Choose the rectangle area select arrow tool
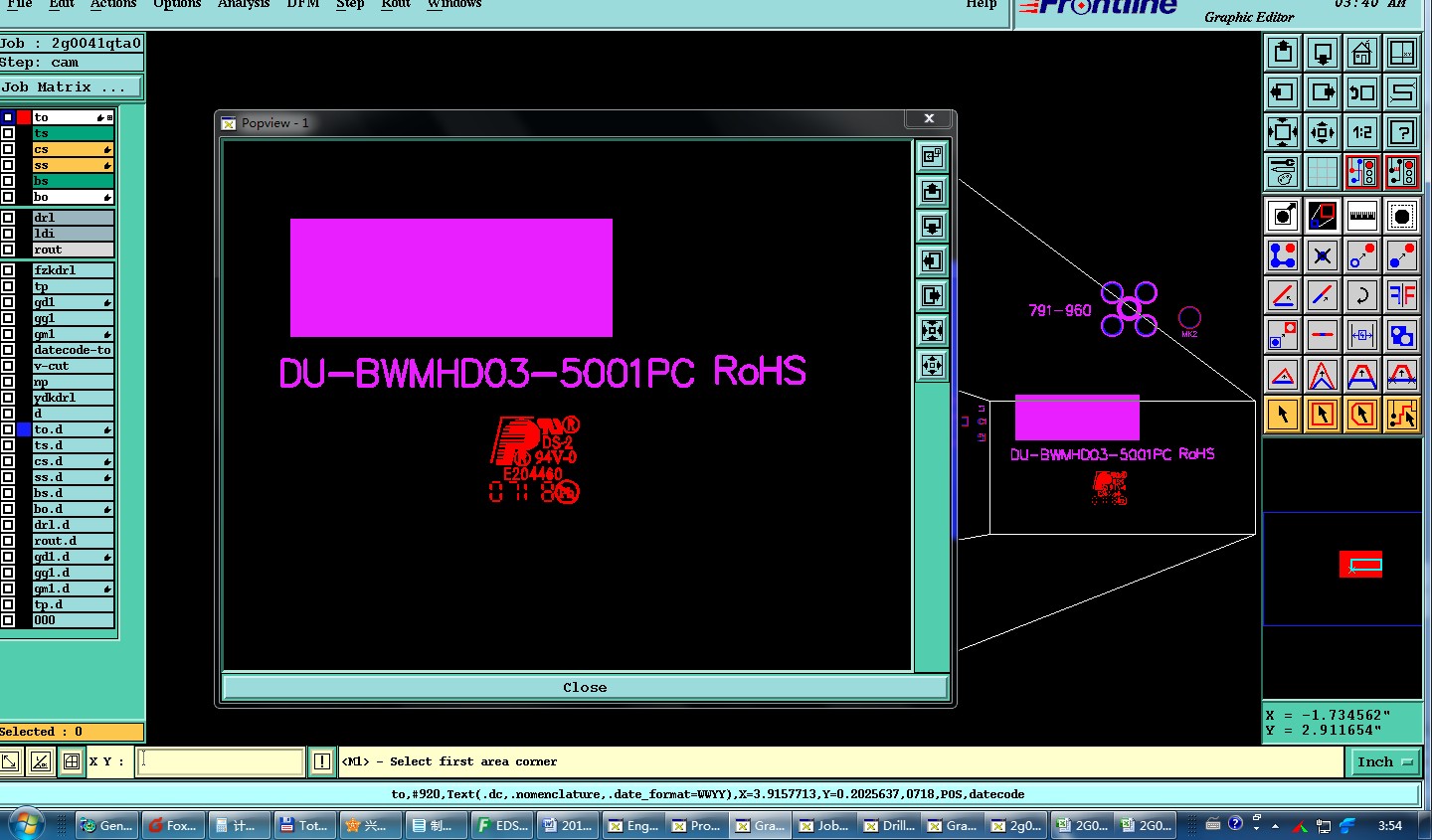The height and width of the screenshot is (840, 1432). click(1323, 415)
